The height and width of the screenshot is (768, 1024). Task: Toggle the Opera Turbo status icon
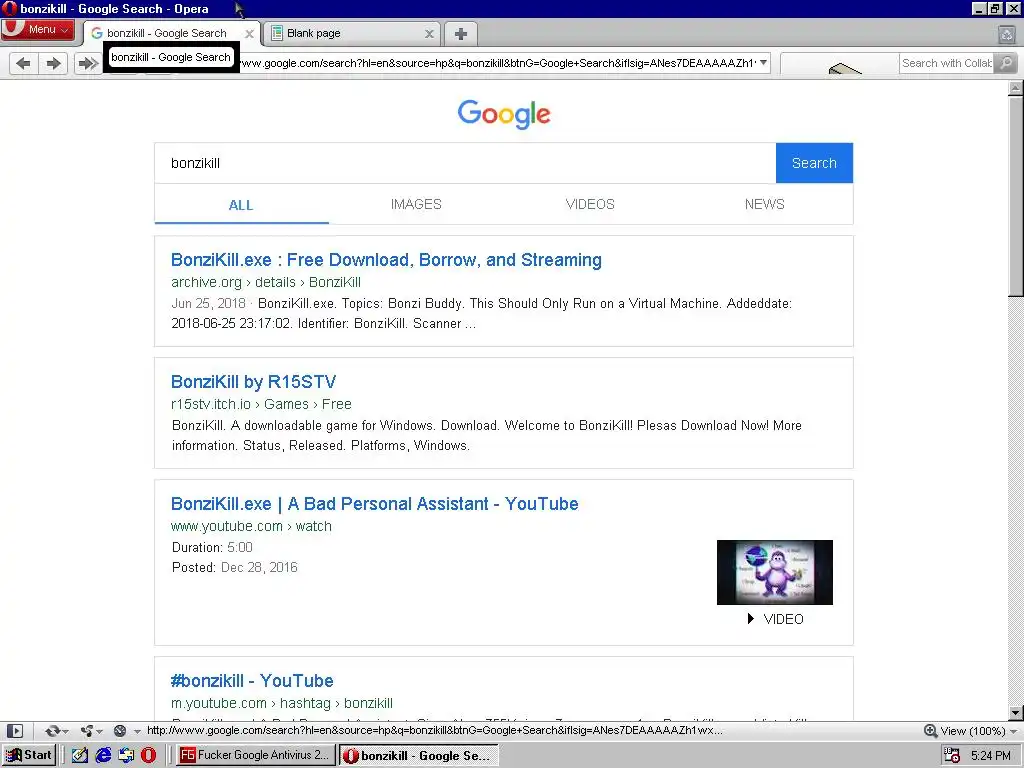[x=120, y=731]
